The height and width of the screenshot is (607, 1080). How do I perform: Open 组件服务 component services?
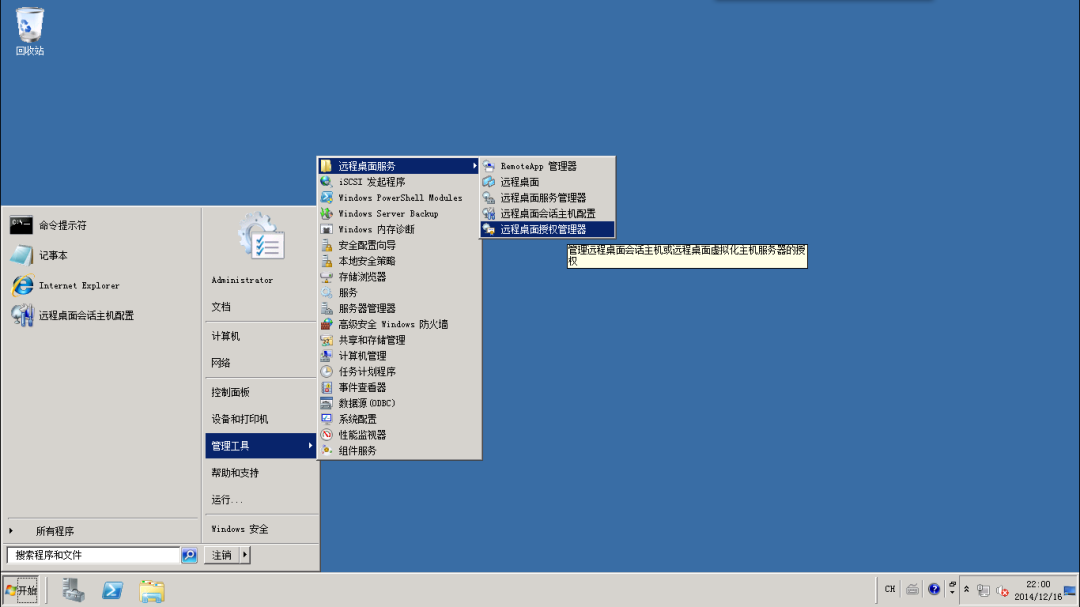point(399,451)
